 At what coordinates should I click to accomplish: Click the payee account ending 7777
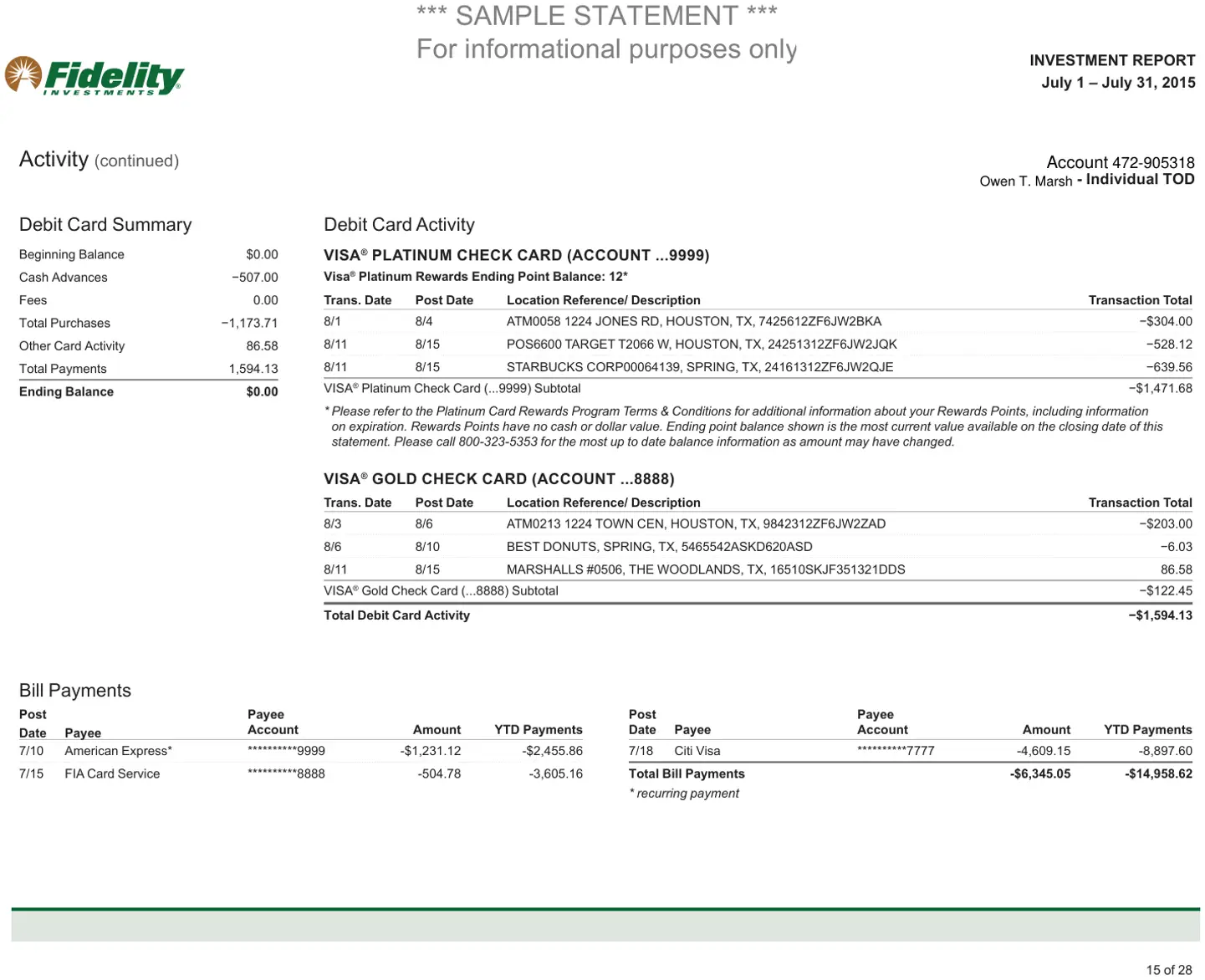pyautogui.click(x=896, y=751)
